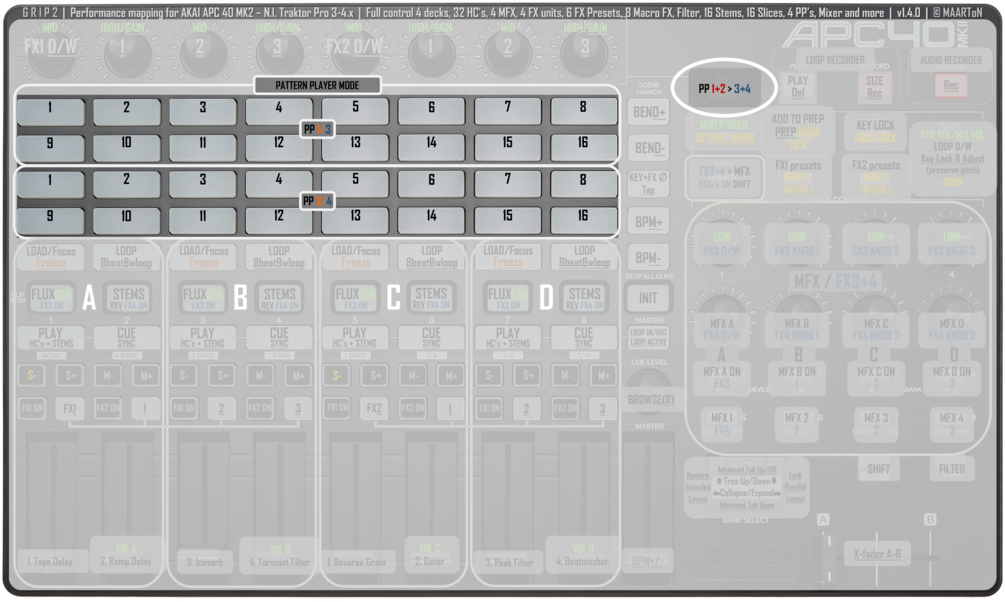Click deck A S- button
The image size is (1005, 602).
pyautogui.click(x=31, y=376)
